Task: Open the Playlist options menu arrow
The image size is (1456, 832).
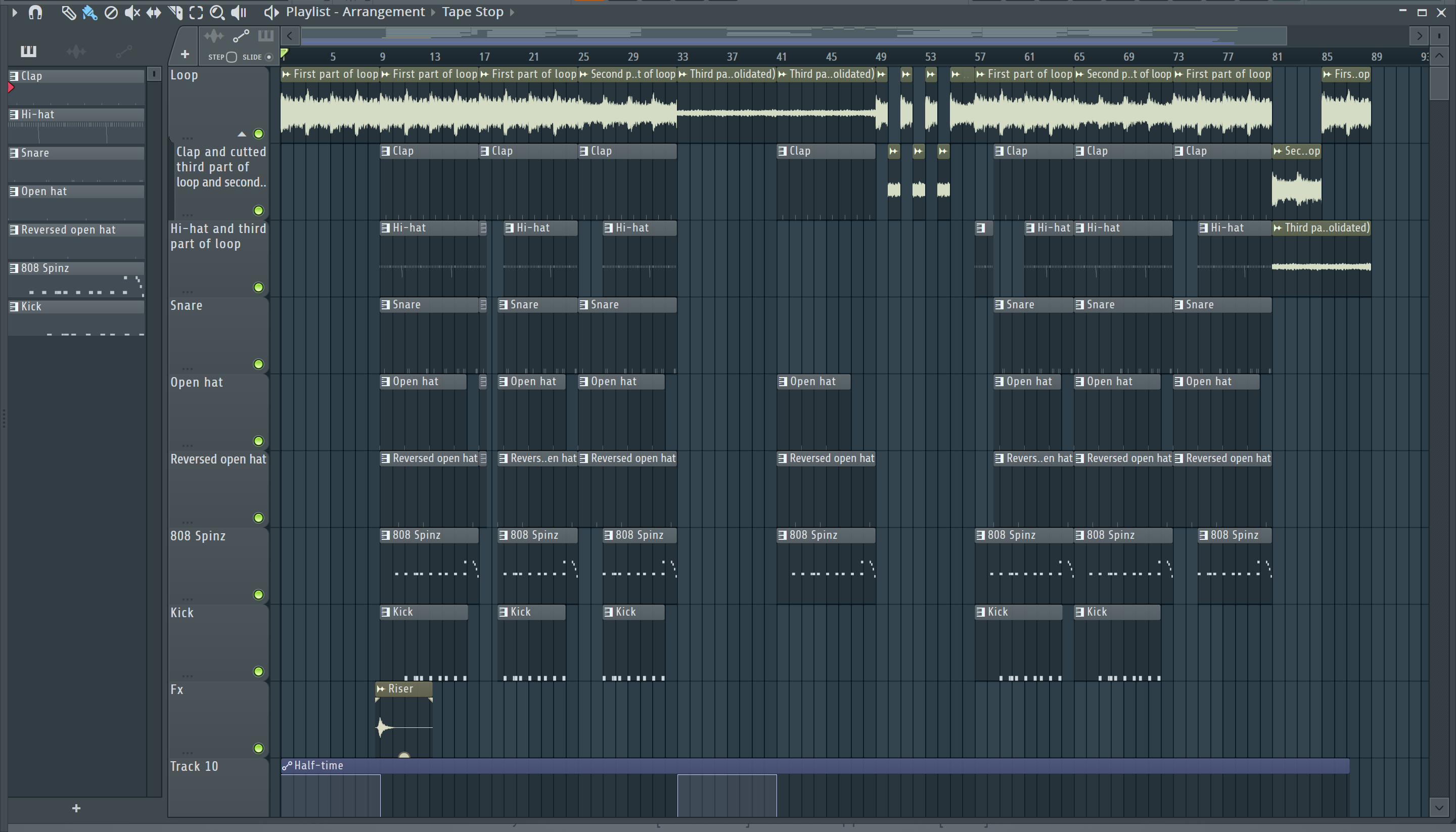Action: [14, 12]
